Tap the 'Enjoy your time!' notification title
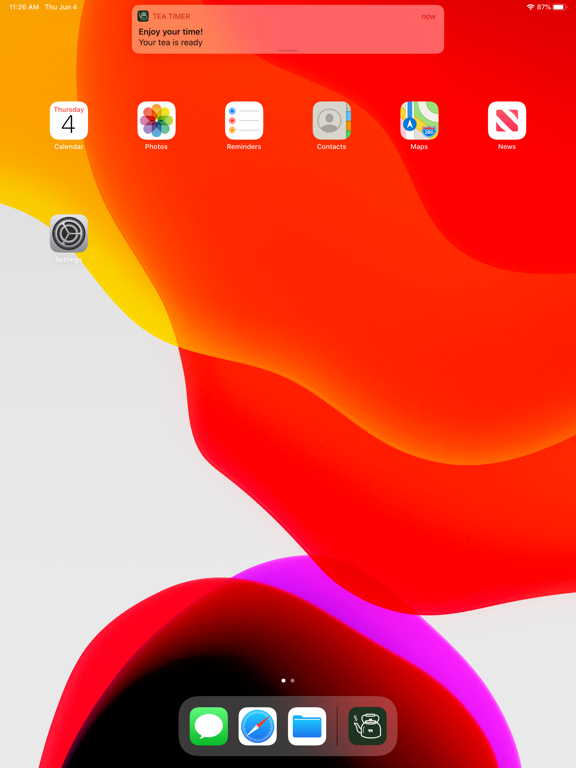 pyautogui.click(x=170, y=32)
